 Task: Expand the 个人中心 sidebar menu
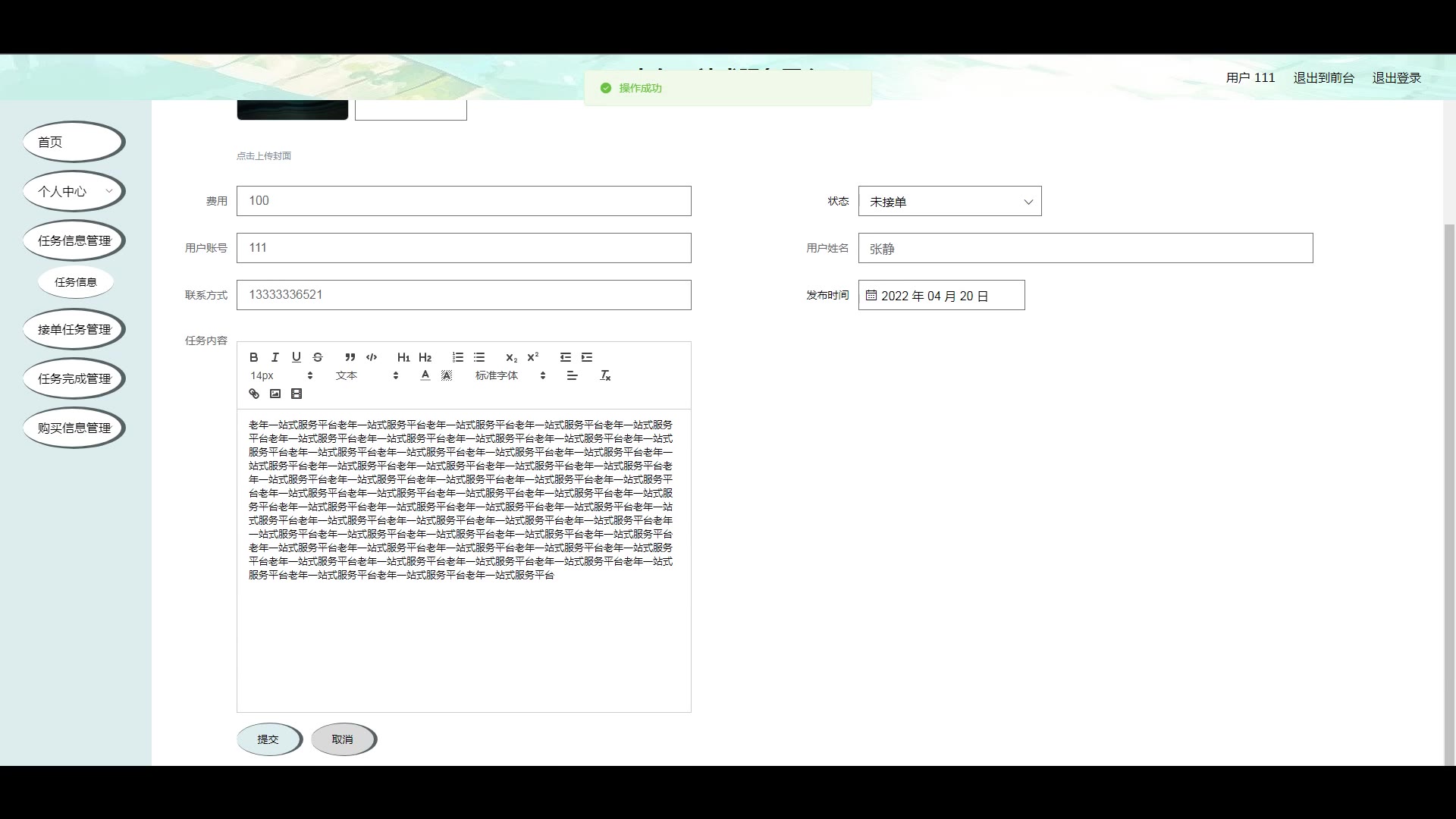pyautogui.click(x=74, y=191)
